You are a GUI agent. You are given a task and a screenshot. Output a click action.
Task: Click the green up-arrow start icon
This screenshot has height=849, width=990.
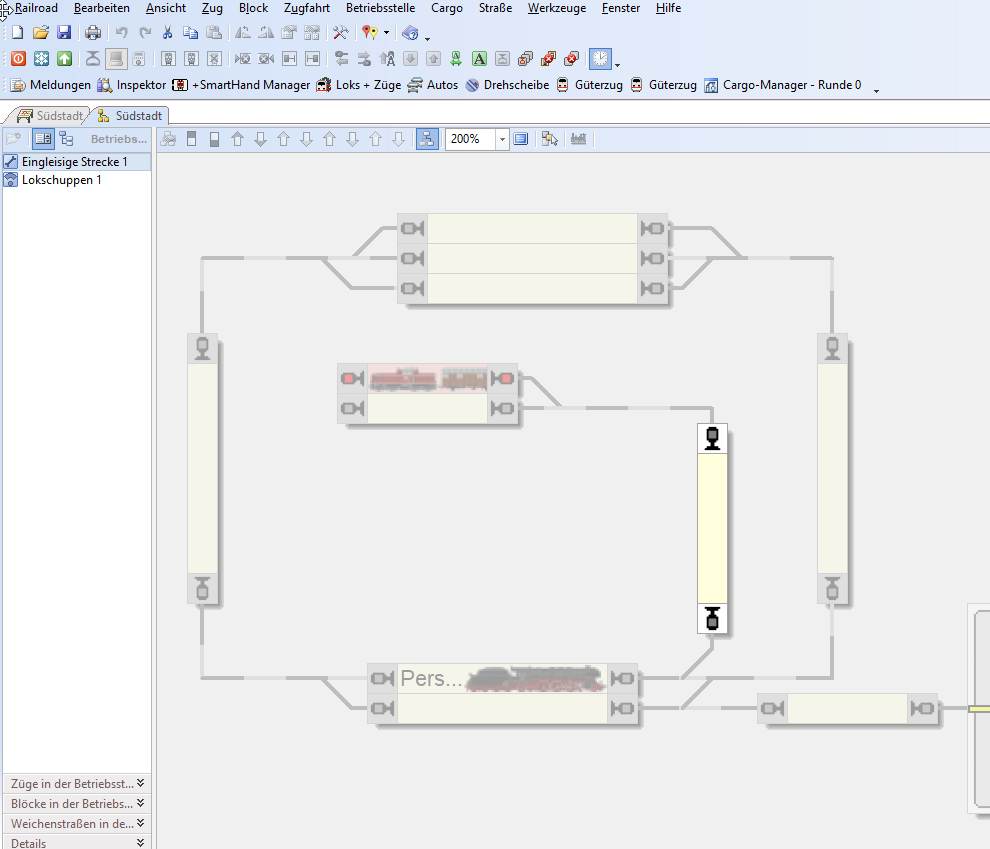tap(64, 59)
